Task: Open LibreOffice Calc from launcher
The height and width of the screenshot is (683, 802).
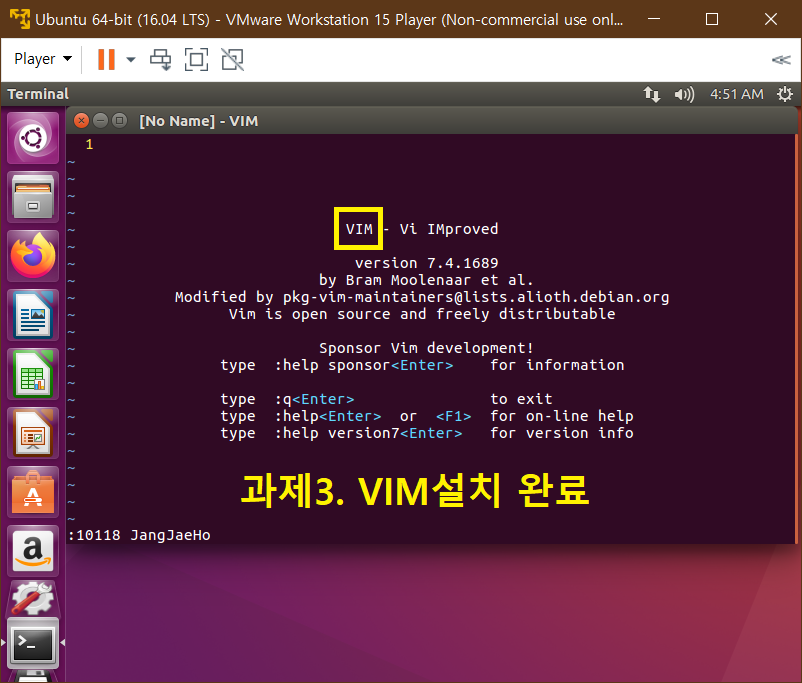Action: tap(33, 374)
